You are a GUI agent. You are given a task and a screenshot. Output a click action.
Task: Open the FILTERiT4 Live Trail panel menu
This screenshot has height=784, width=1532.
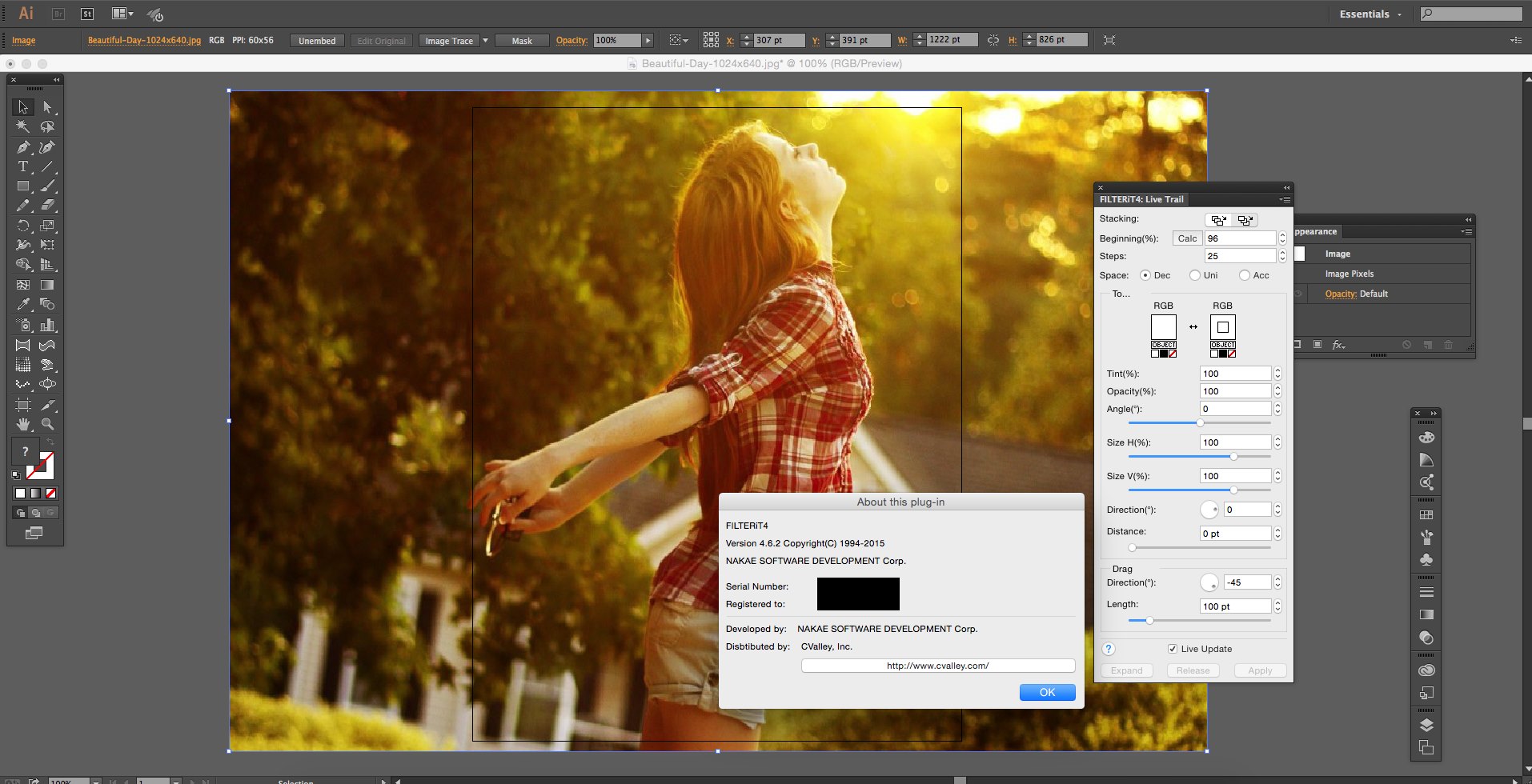pyautogui.click(x=1285, y=199)
